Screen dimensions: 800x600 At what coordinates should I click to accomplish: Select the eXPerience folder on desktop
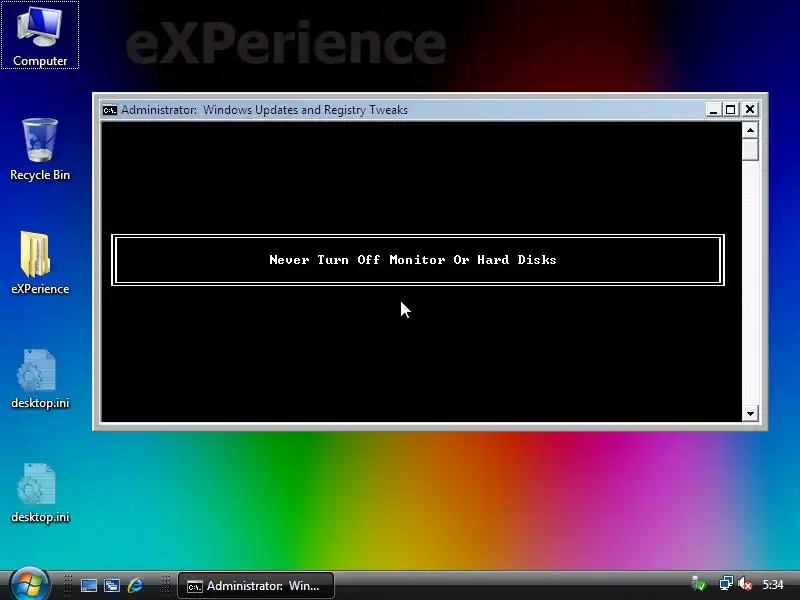coord(40,263)
